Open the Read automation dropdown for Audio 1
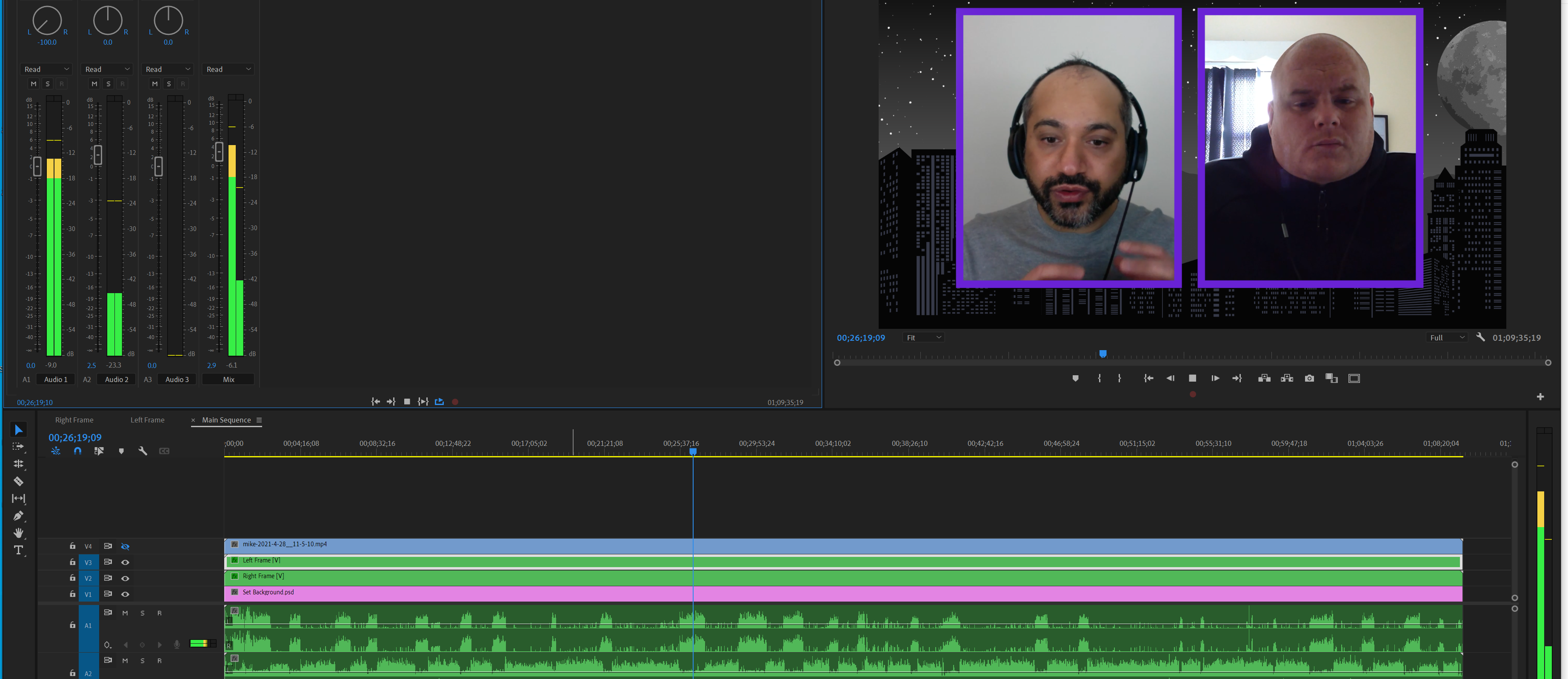The height and width of the screenshot is (679, 1568). point(46,69)
